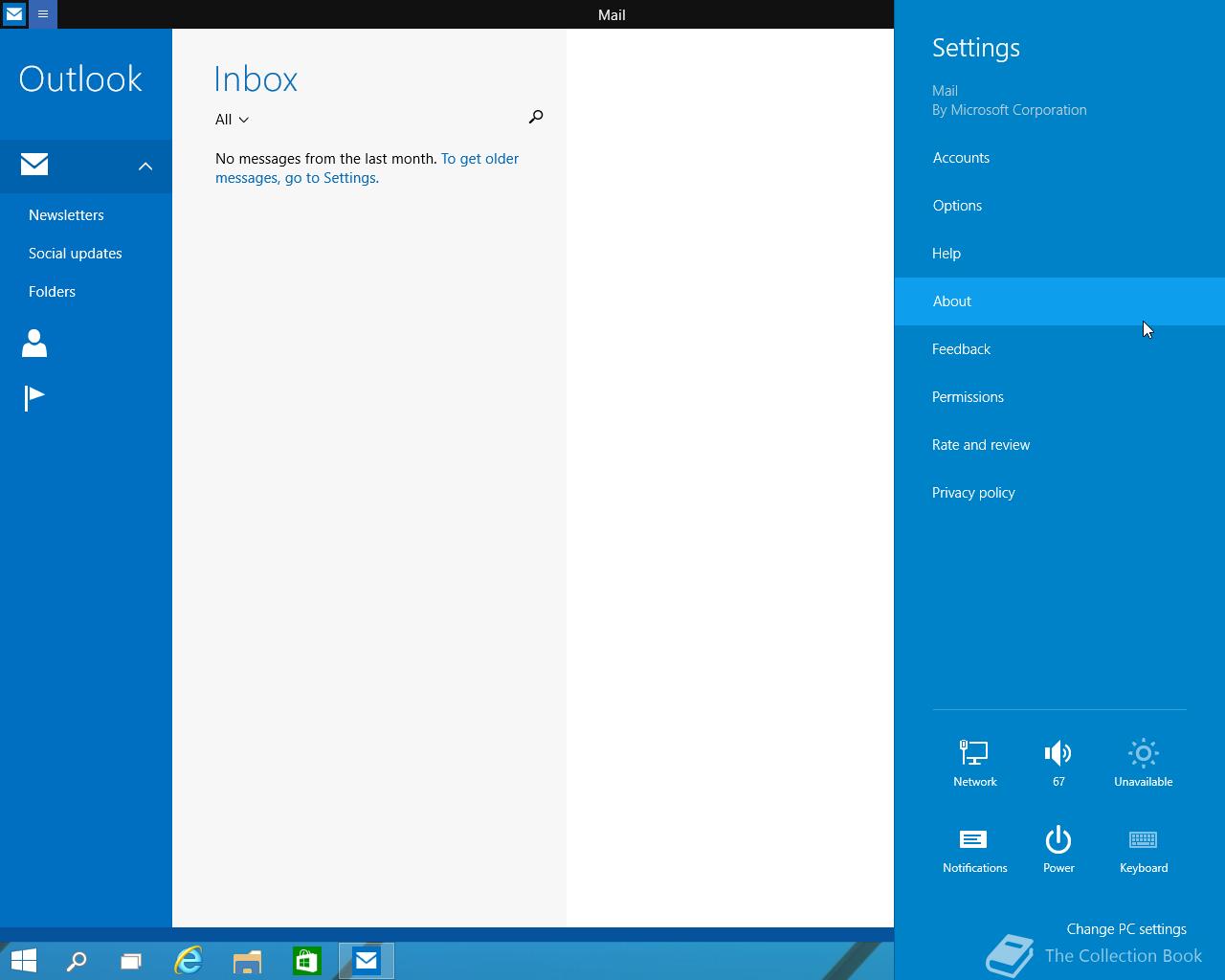Click the inbox search magnifier icon
The height and width of the screenshot is (980, 1225).
[536, 117]
